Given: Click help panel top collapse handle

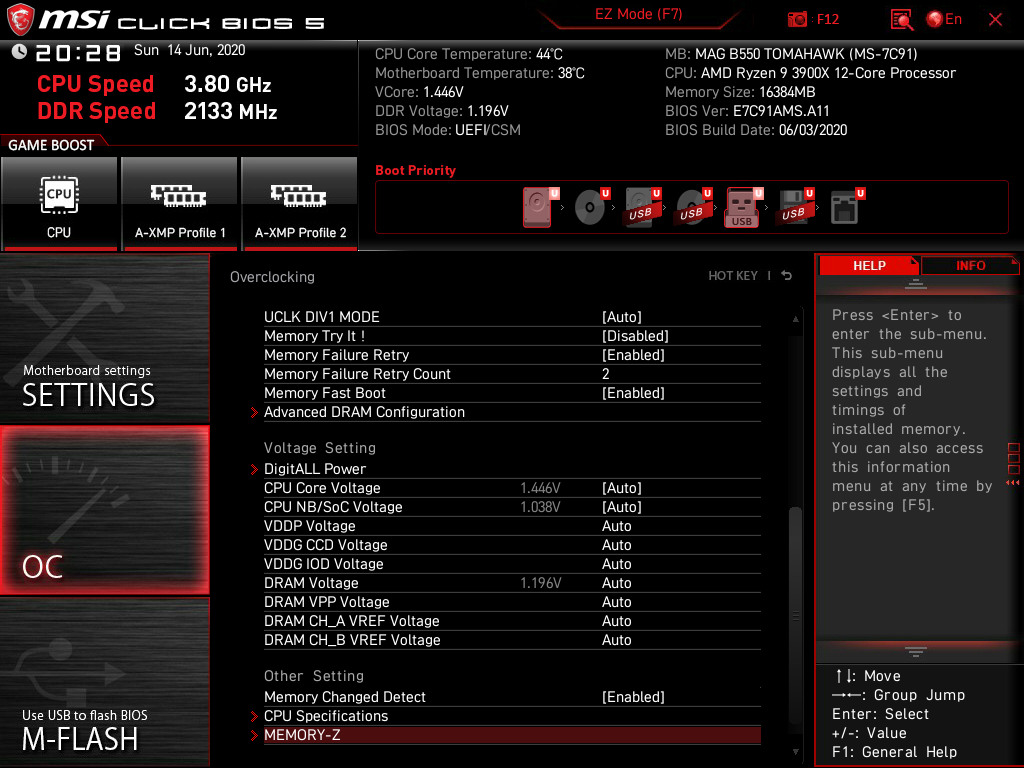Looking at the screenshot, I should point(916,284).
